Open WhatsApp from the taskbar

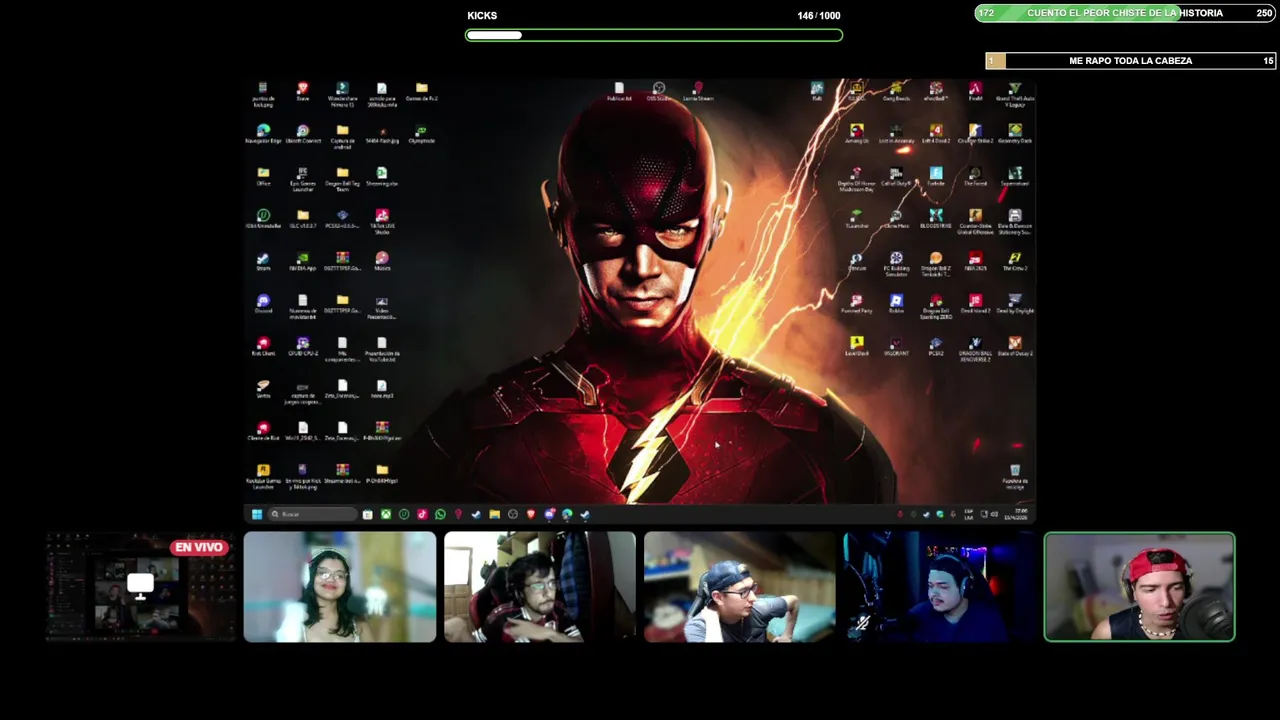(440, 514)
